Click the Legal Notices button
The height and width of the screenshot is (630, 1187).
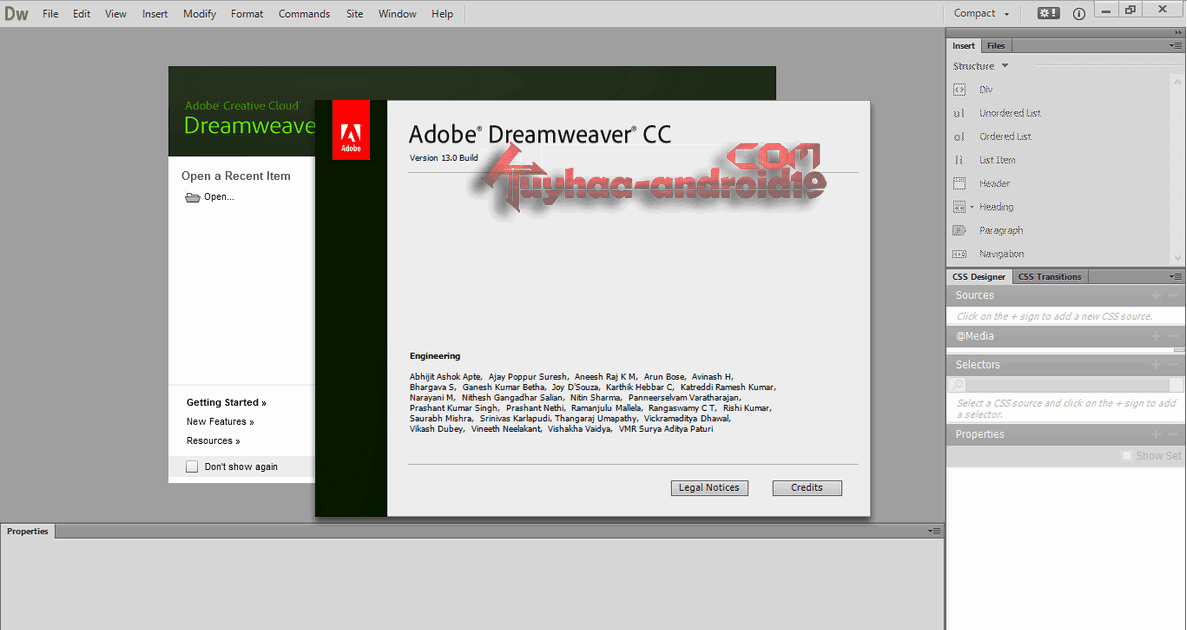(709, 488)
